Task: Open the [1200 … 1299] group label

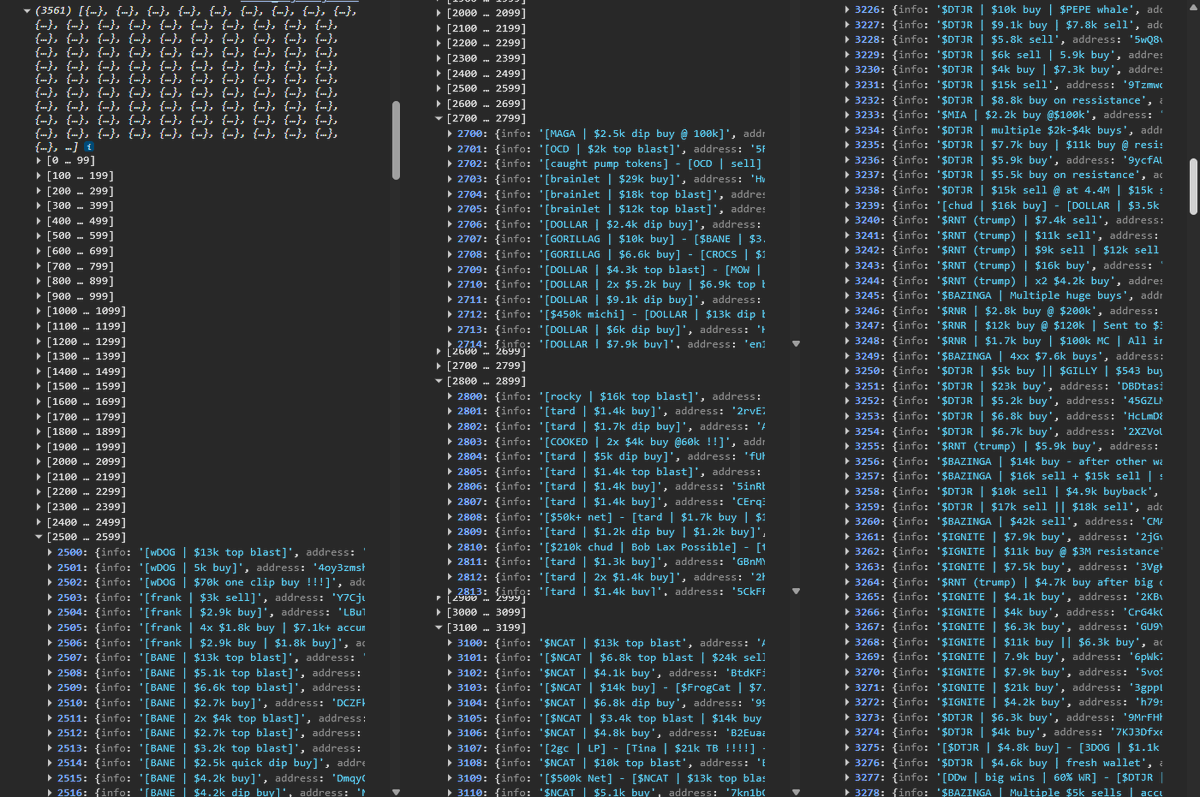Action: coord(86,341)
